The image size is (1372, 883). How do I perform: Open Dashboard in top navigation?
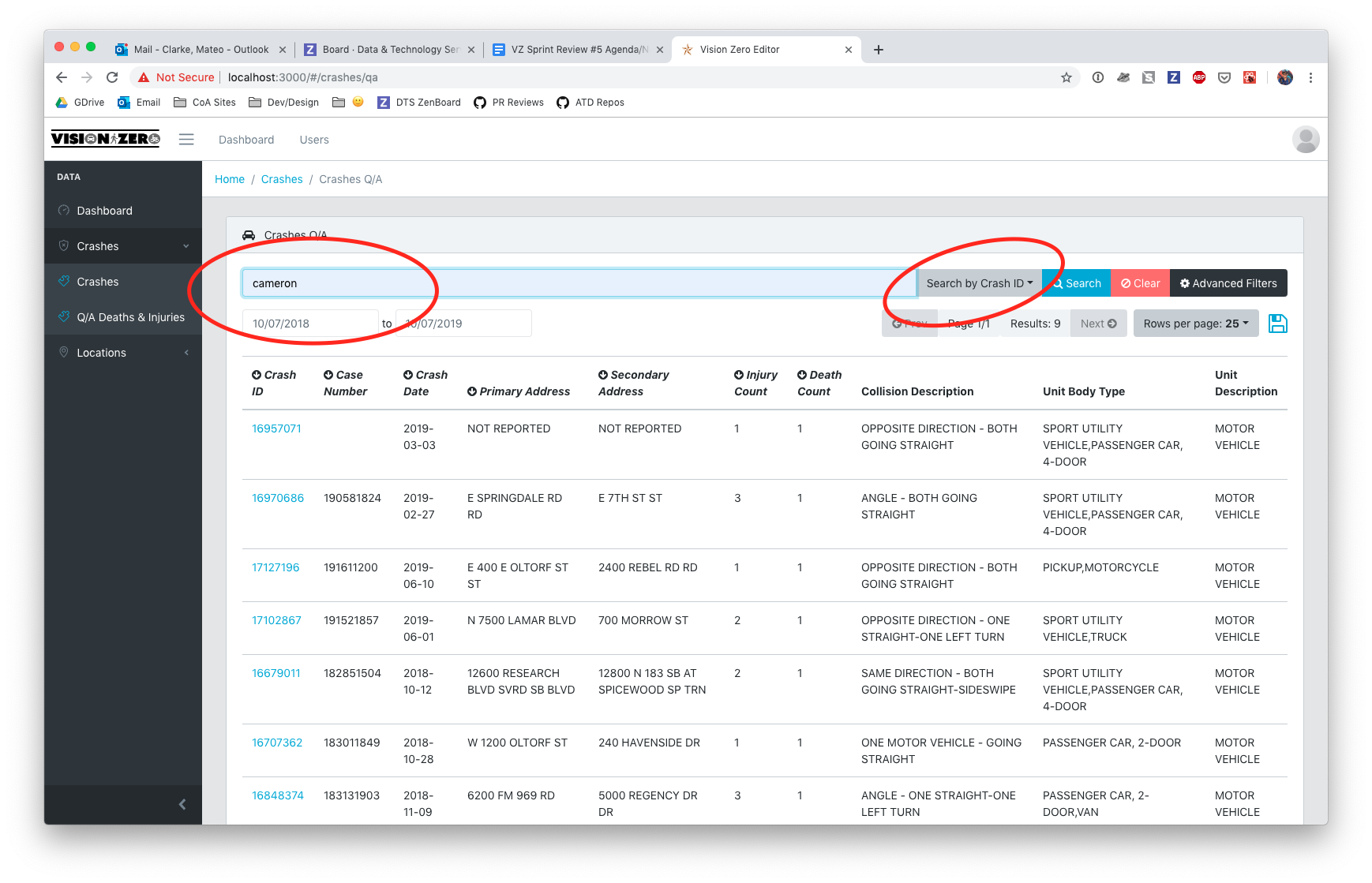click(x=246, y=140)
